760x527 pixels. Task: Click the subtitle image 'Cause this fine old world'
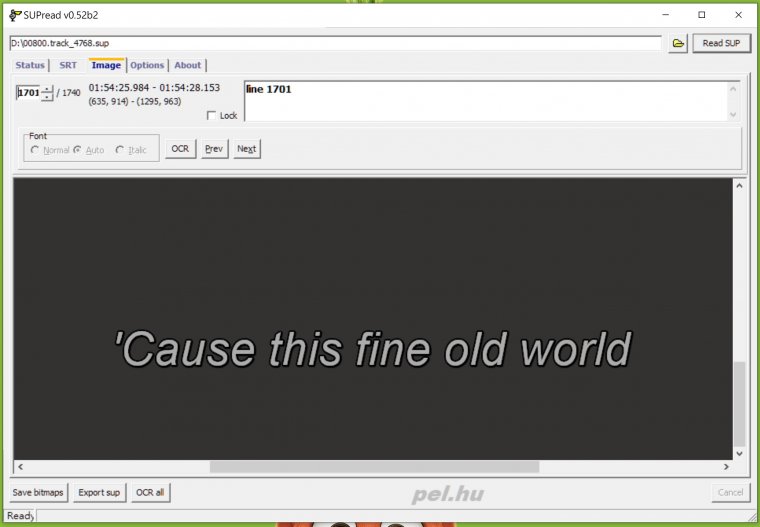pos(373,349)
